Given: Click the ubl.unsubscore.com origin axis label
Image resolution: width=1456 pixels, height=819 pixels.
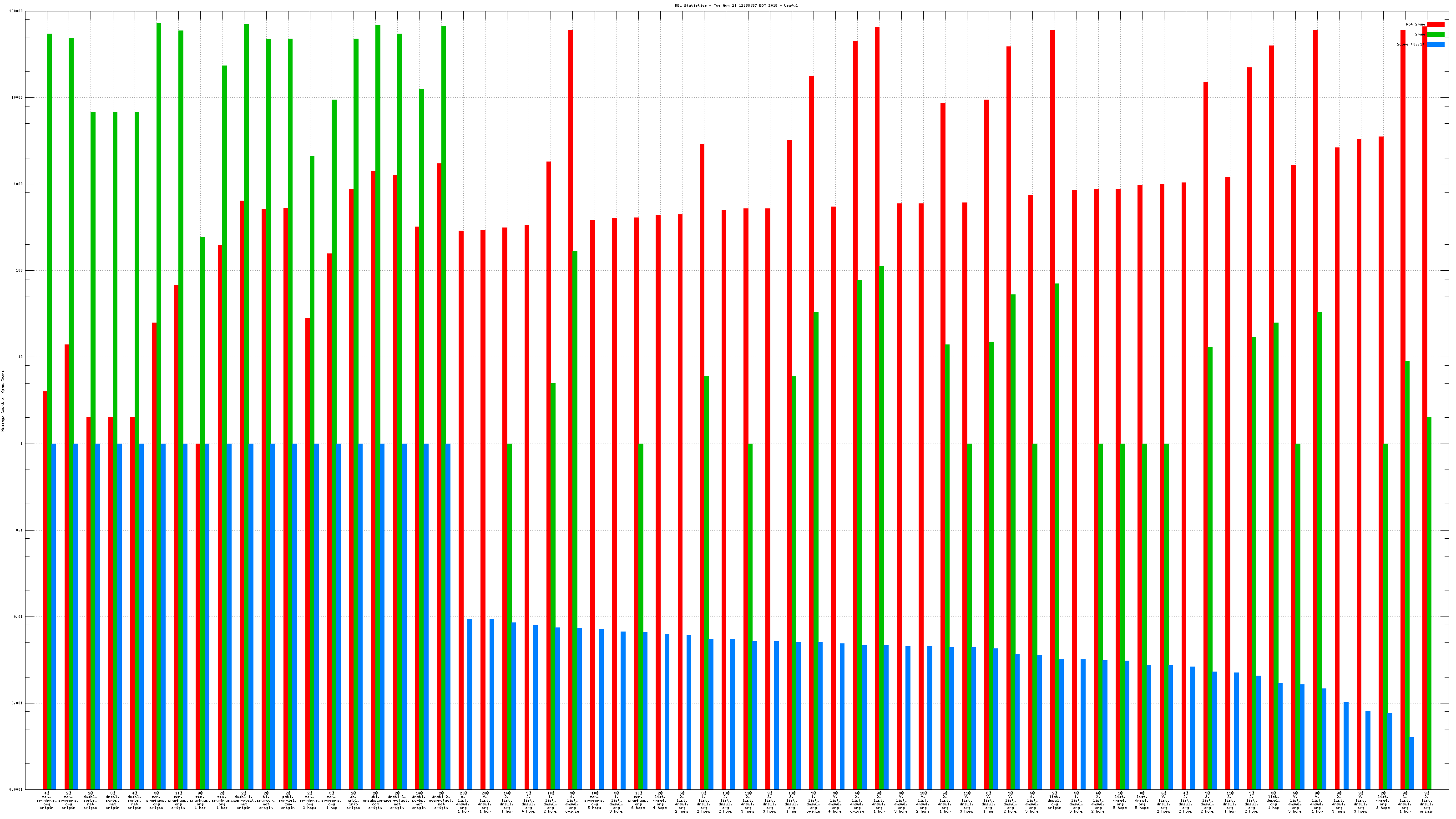Looking at the screenshot, I should tap(375, 800).
